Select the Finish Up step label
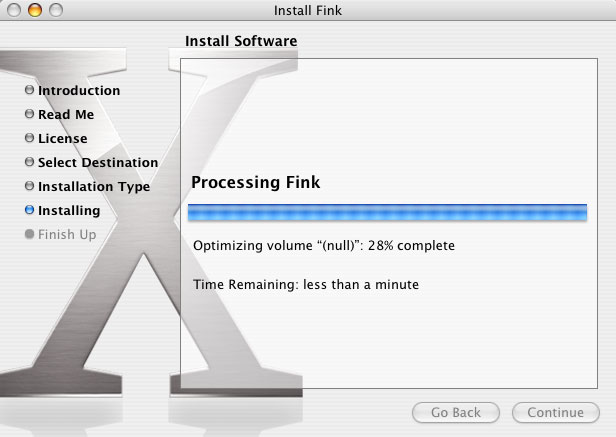616x437 pixels. click(67, 235)
